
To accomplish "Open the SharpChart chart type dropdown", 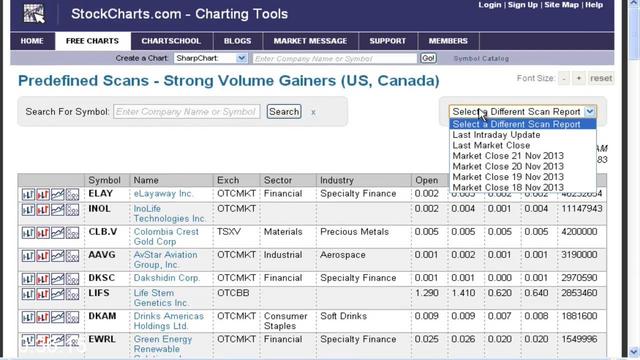I will [x=211, y=58].
